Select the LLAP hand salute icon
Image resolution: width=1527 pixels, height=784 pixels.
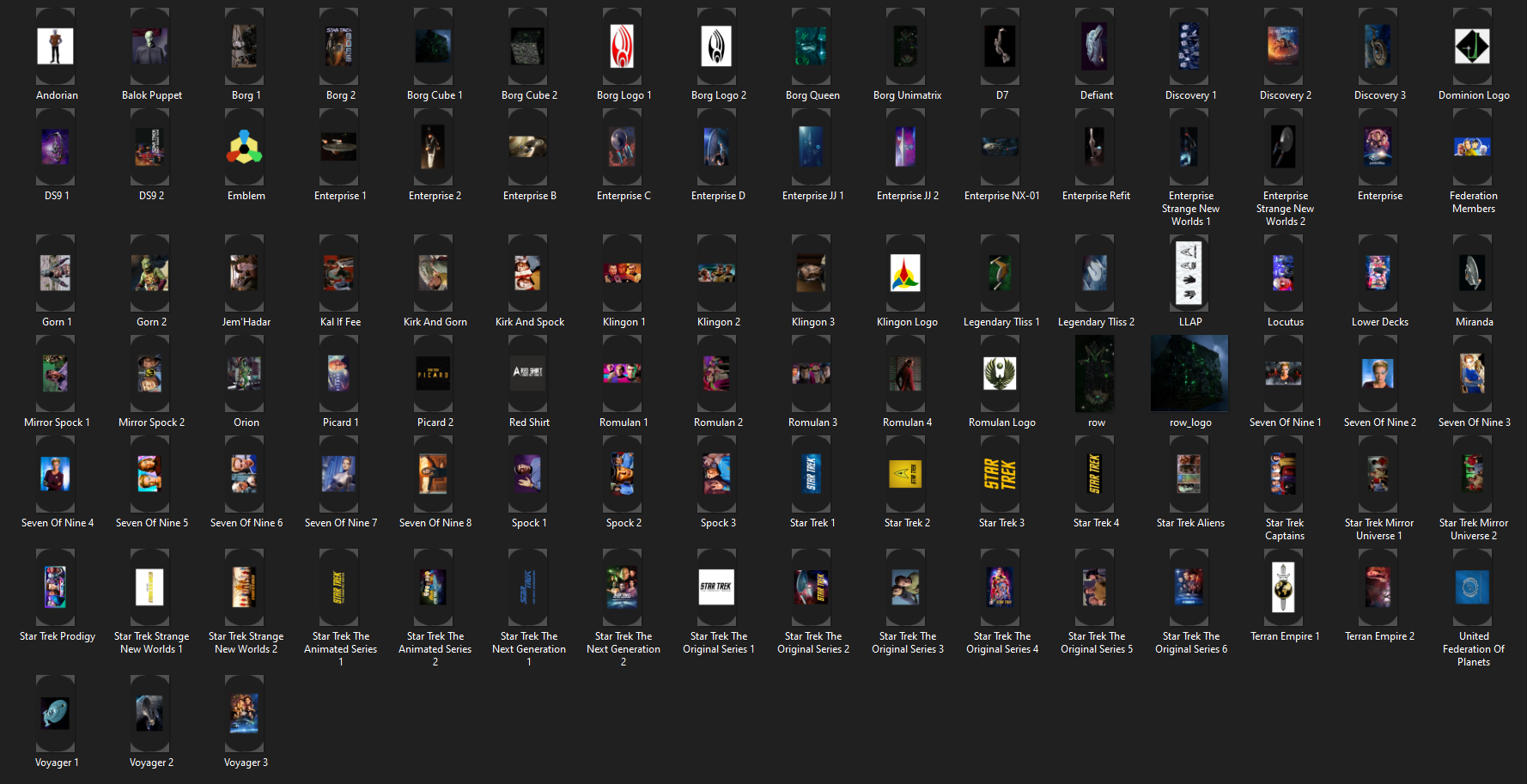1189,273
